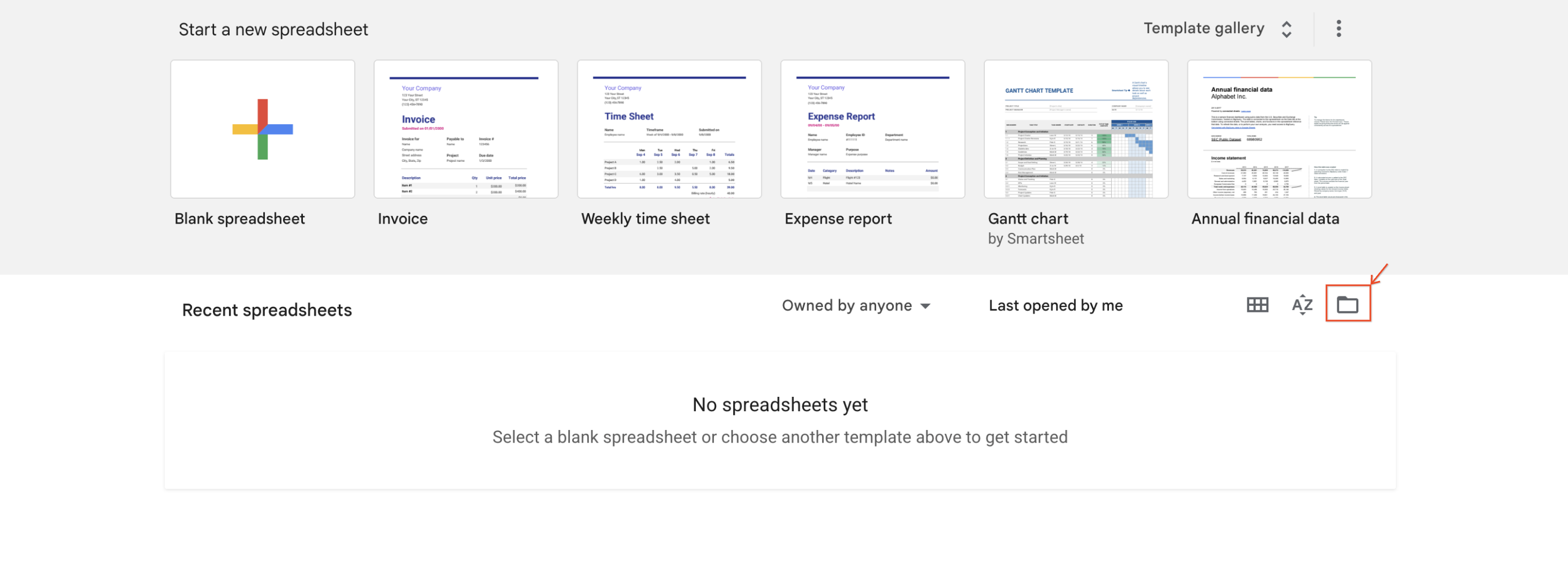Expand the Template gallery
The image size is (1568, 574).
[x=1203, y=29]
